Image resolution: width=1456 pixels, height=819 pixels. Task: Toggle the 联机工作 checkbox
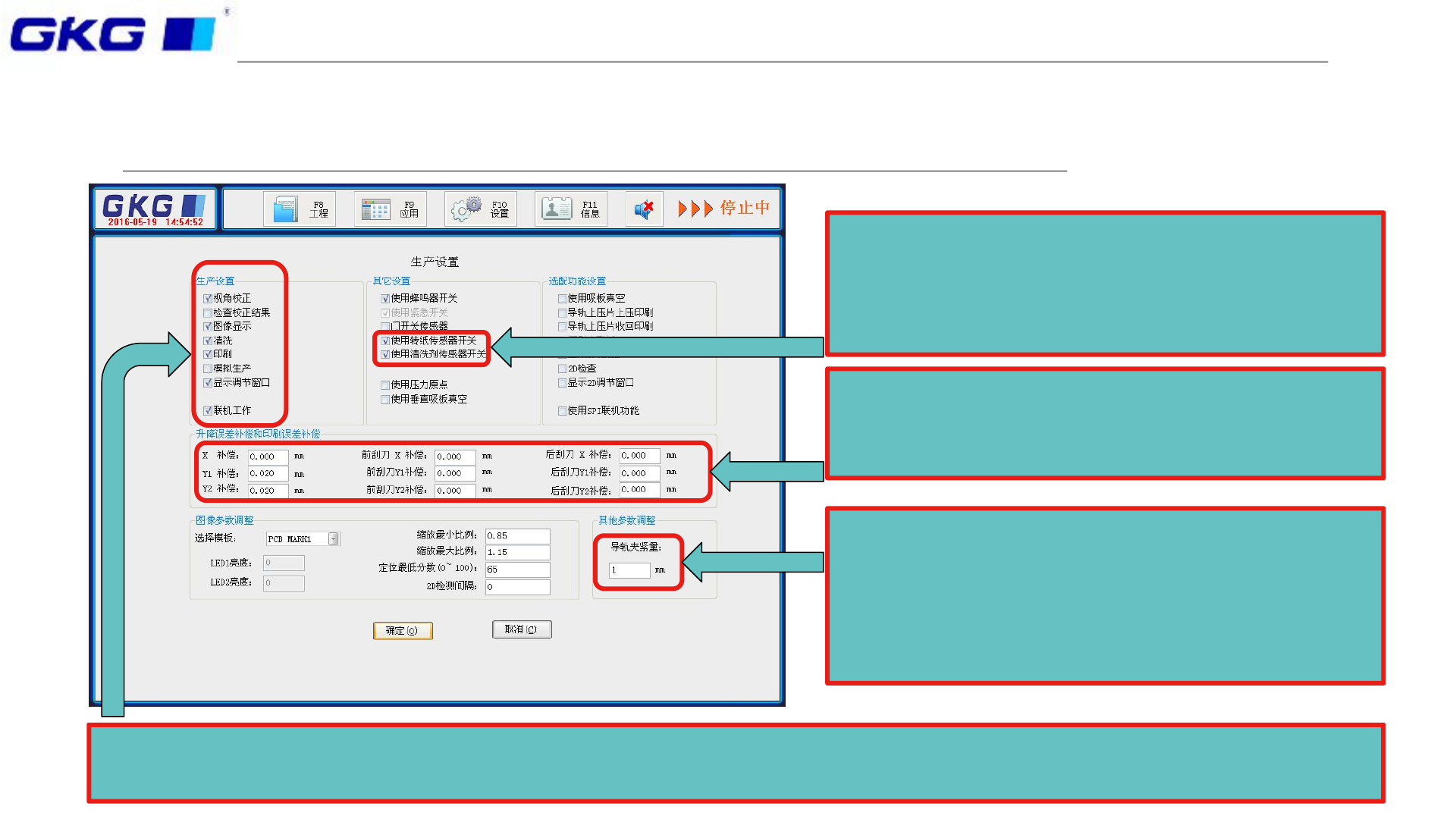point(208,411)
